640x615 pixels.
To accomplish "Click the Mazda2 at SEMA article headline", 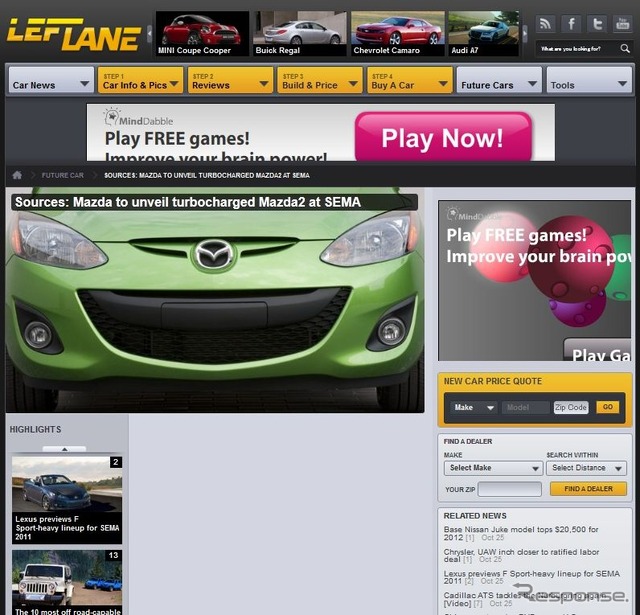I will [x=188, y=202].
